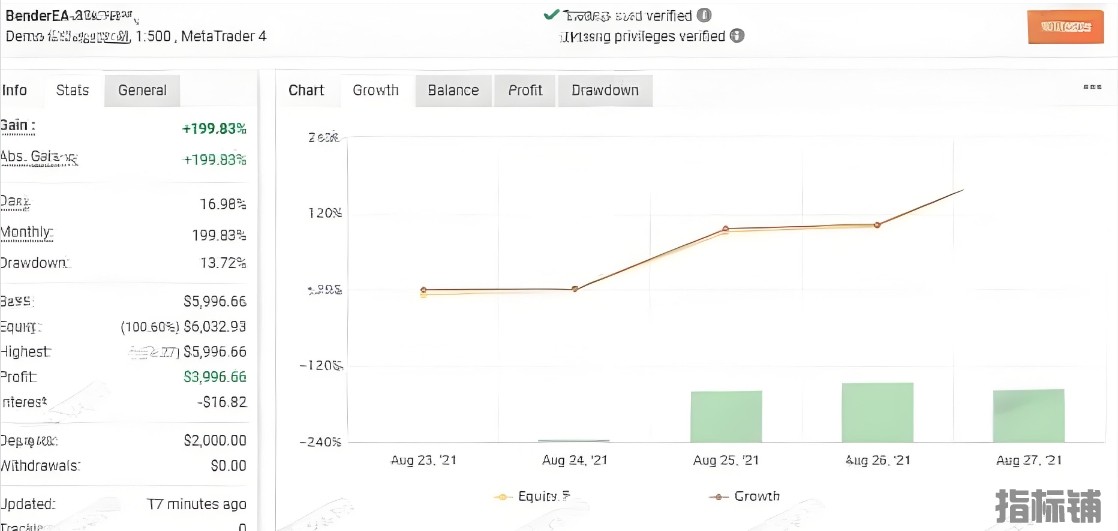
Task: Click the green verified checkmark icon
Action: (x=551, y=15)
